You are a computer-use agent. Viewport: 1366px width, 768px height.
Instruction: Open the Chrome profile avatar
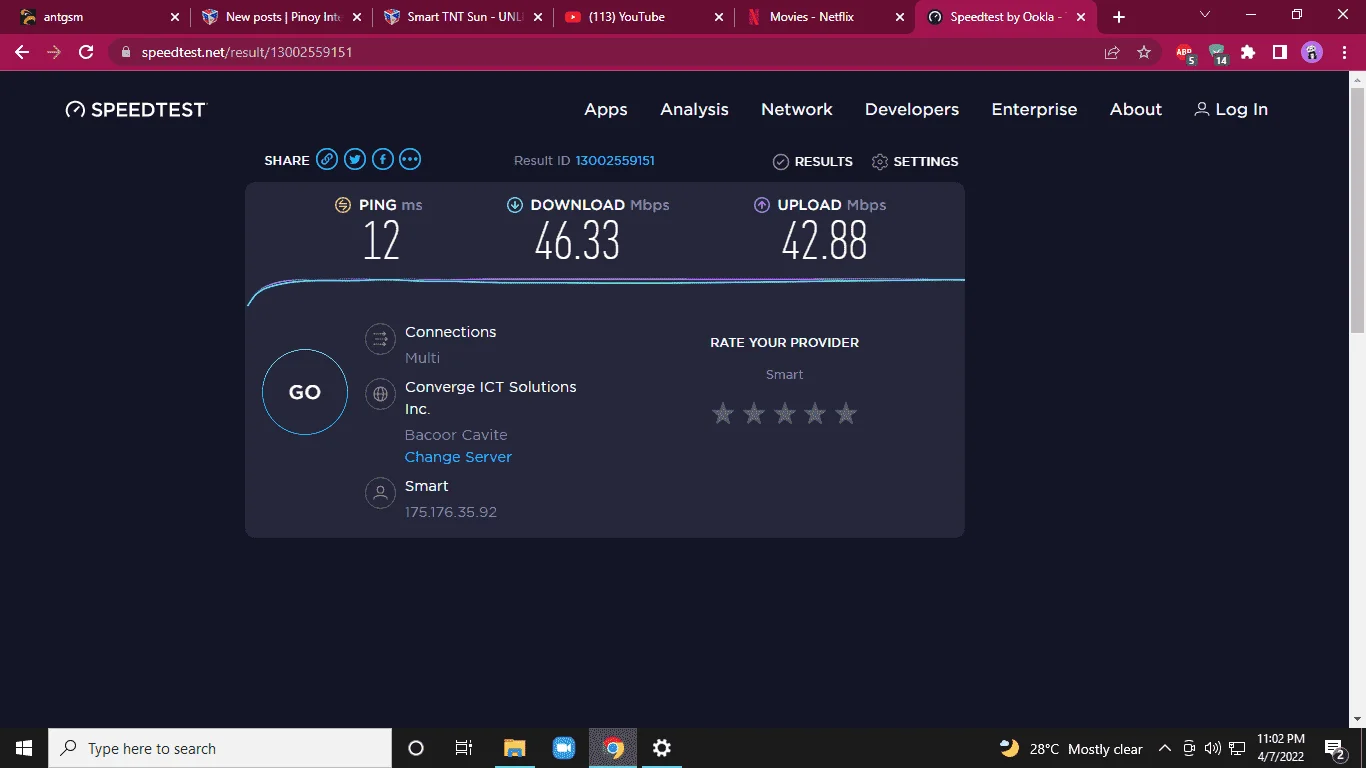coord(1312,52)
